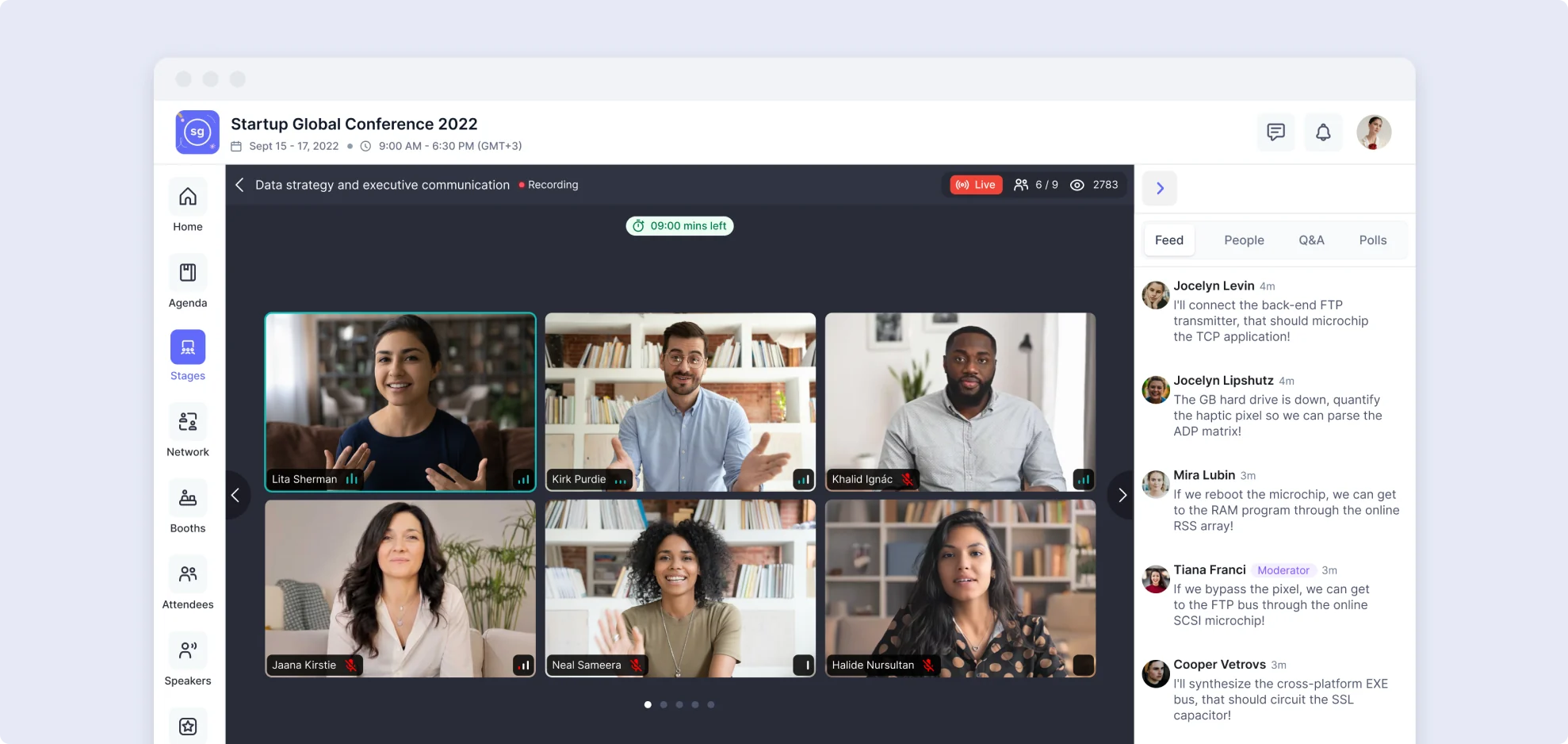Click Jocelyn Levin's name in the feed

(x=1214, y=286)
